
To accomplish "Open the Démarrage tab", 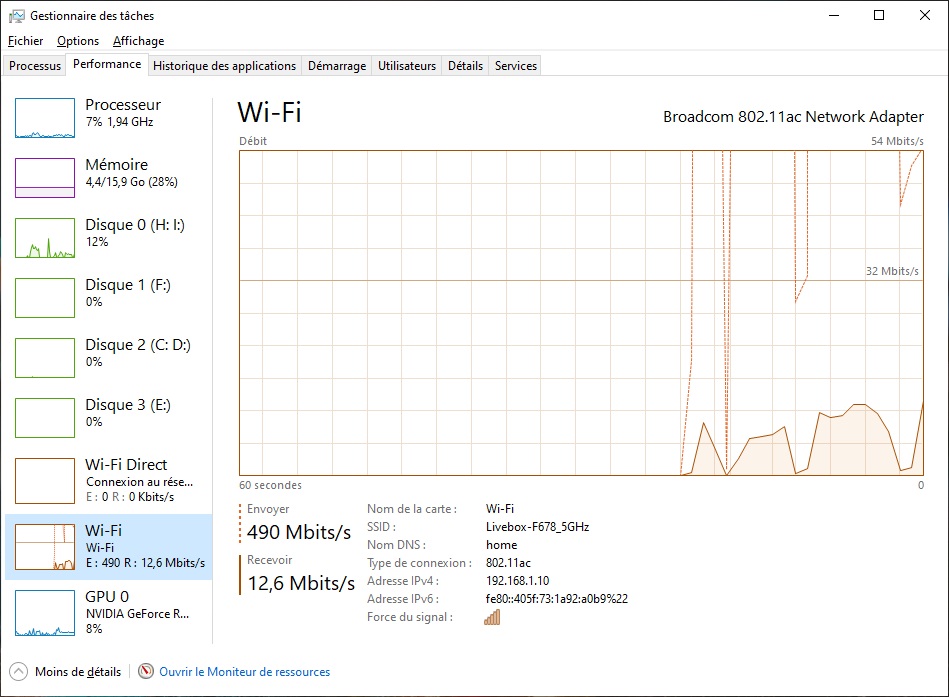I will click(x=336, y=65).
